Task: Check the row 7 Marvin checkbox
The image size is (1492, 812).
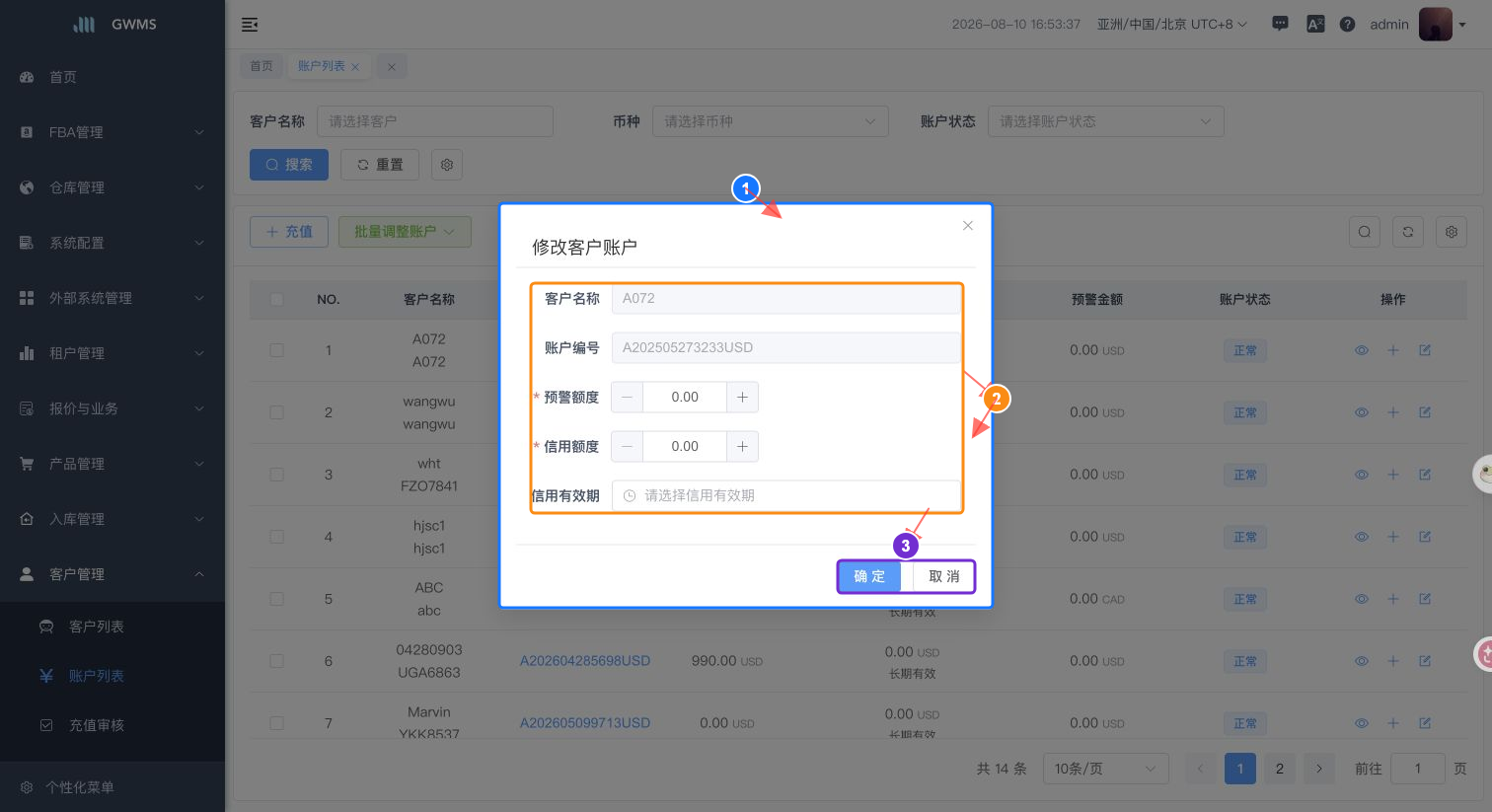Action: point(276,723)
